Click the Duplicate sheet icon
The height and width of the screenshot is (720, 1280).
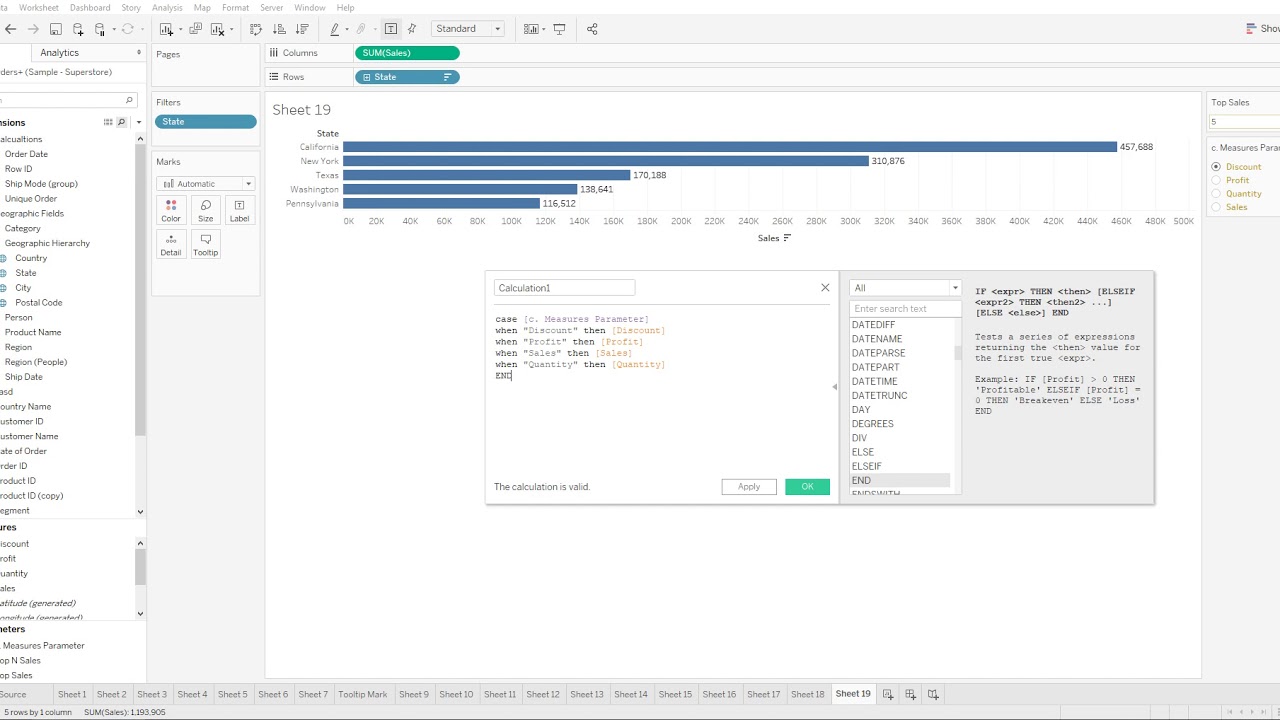195,29
